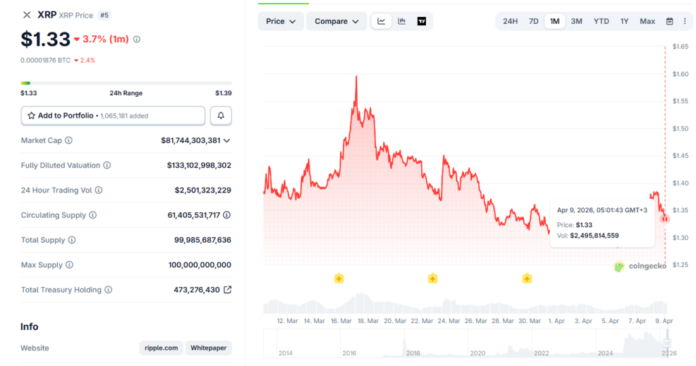Click Add to Portfolio button

[x=113, y=116]
